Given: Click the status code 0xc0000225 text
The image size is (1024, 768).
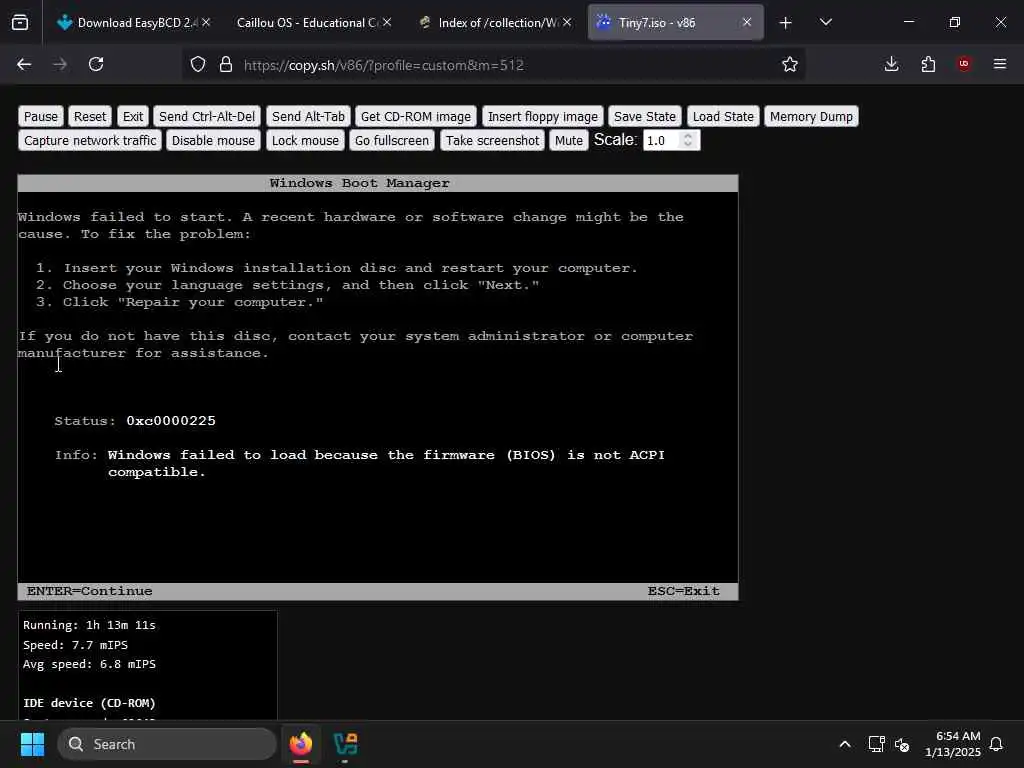Looking at the screenshot, I should 170,421.
